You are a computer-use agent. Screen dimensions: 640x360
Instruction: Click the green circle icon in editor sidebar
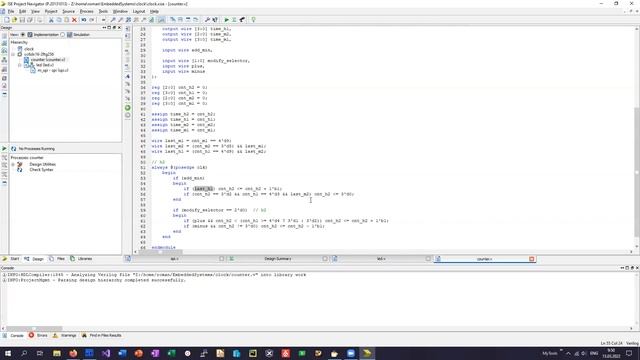[128, 108]
